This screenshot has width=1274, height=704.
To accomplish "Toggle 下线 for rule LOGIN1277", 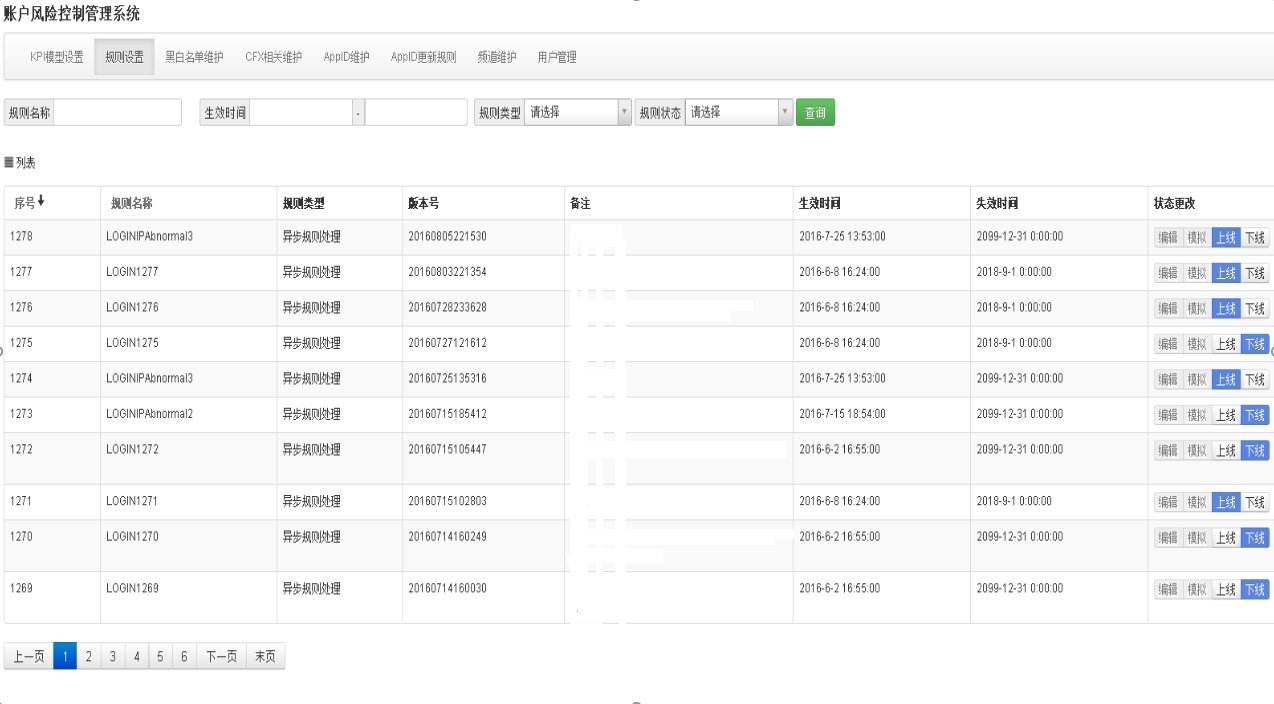I will (1255, 273).
